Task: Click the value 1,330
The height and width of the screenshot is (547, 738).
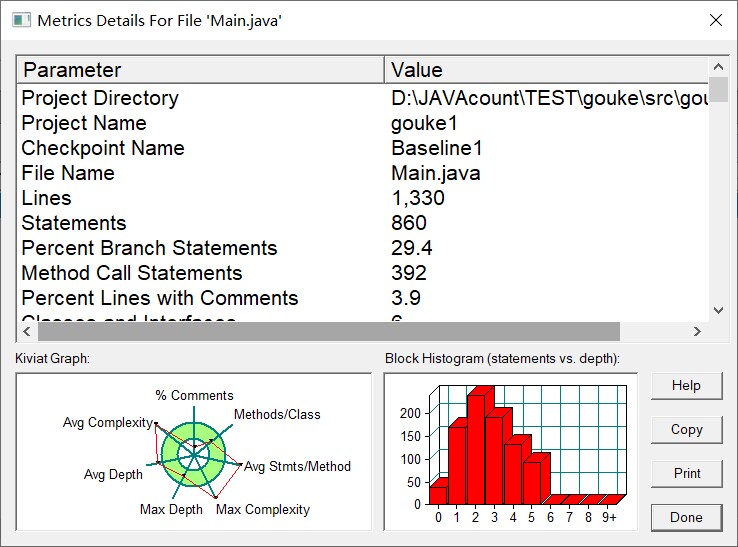Action: (x=418, y=198)
